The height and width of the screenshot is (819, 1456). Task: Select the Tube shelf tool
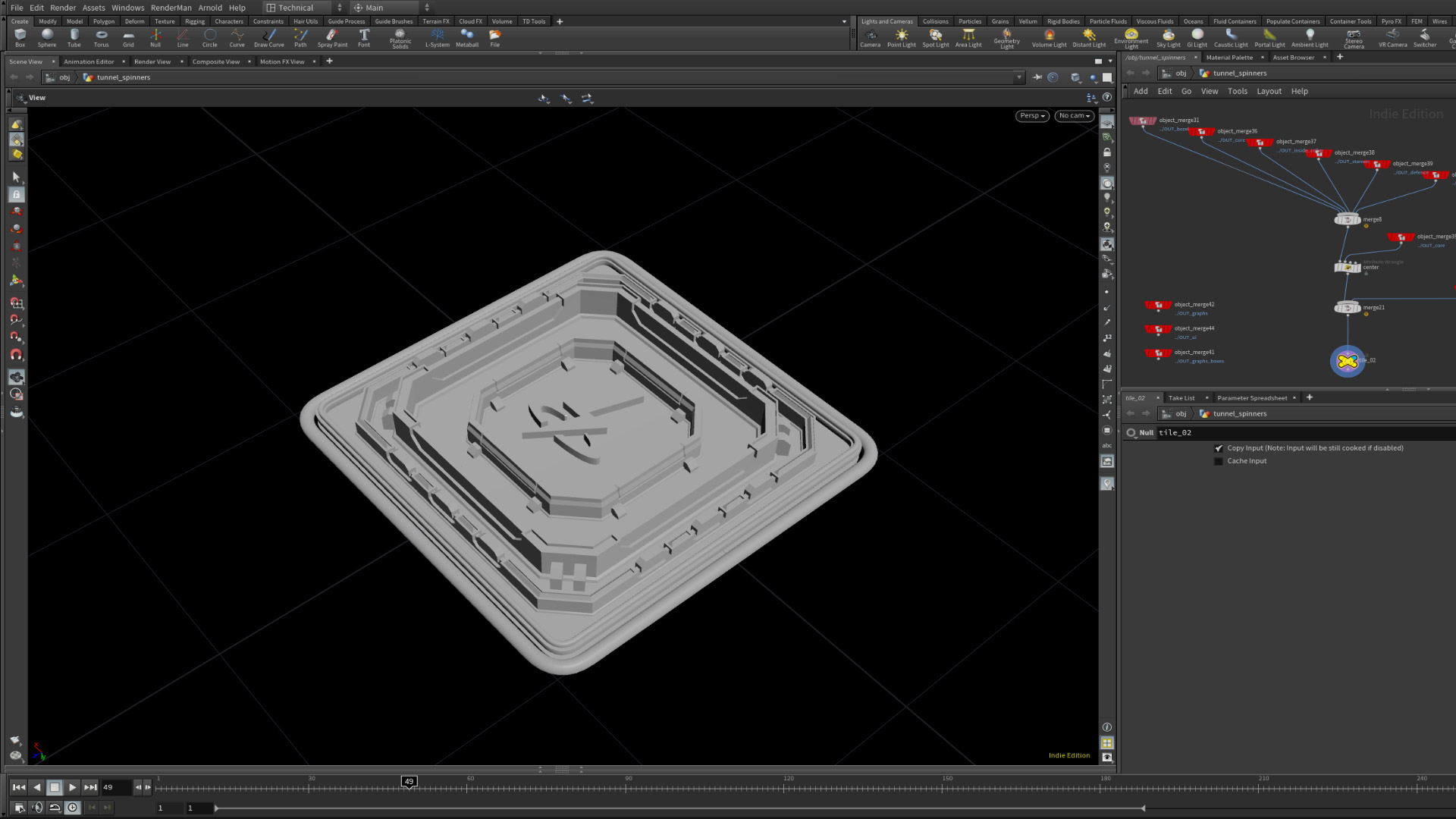tap(74, 39)
